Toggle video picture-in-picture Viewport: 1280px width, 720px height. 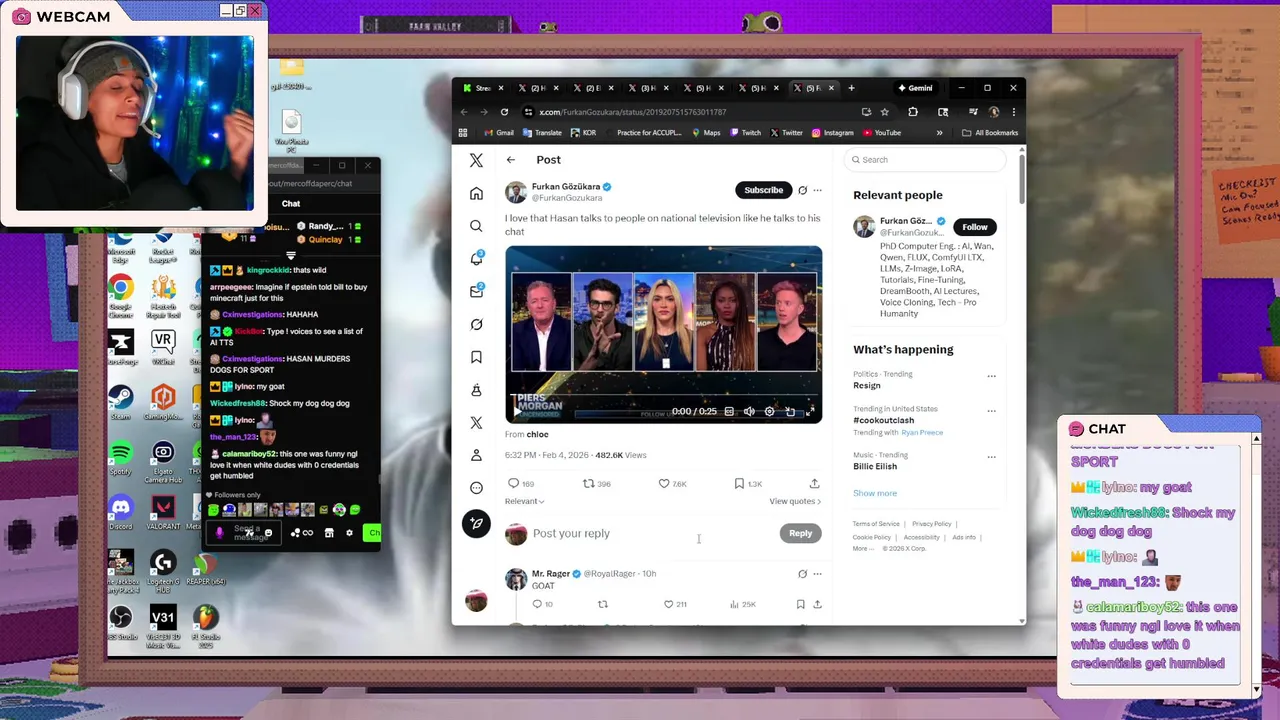click(790, 411)
